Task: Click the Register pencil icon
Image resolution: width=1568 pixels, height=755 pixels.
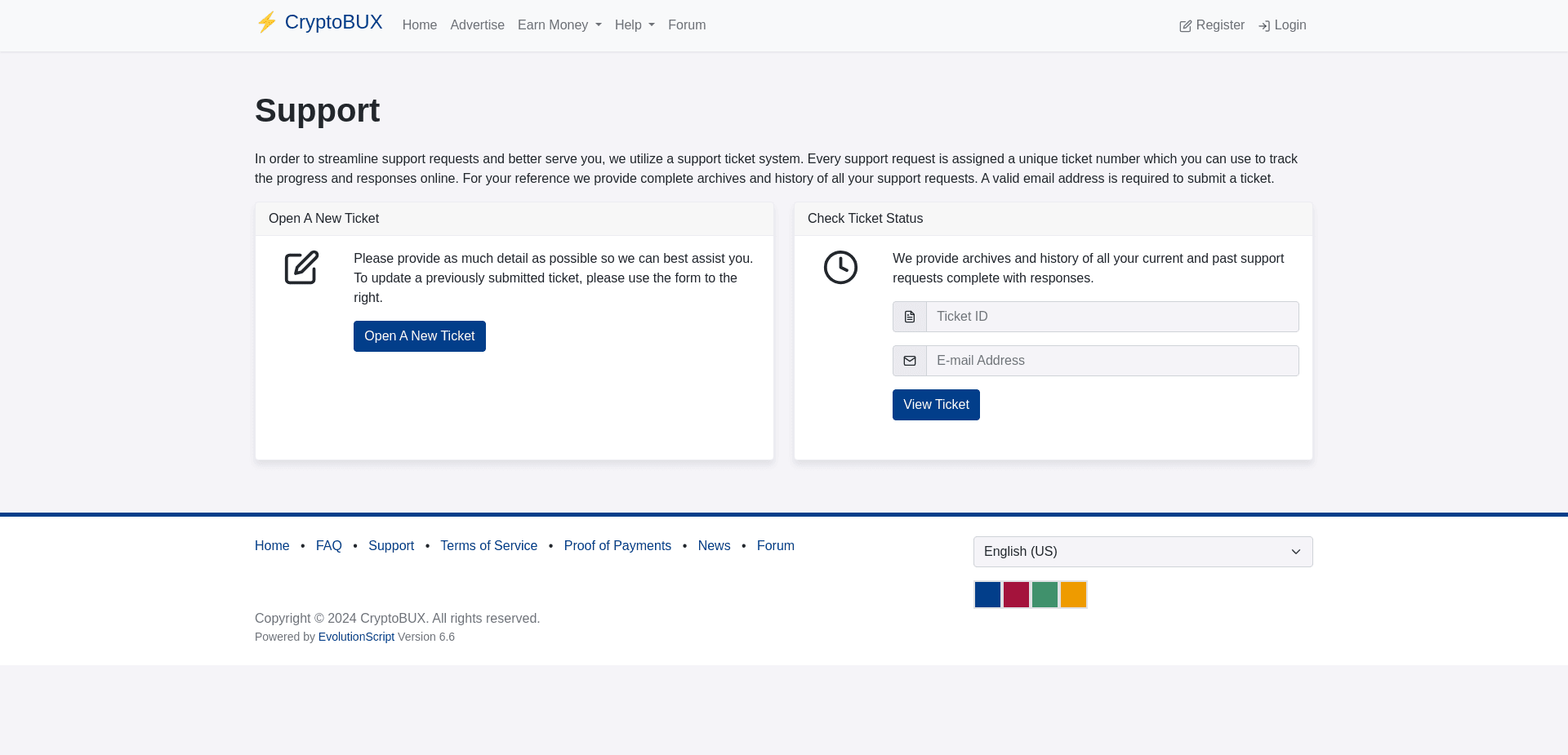Action: (x=1184, y=25)
